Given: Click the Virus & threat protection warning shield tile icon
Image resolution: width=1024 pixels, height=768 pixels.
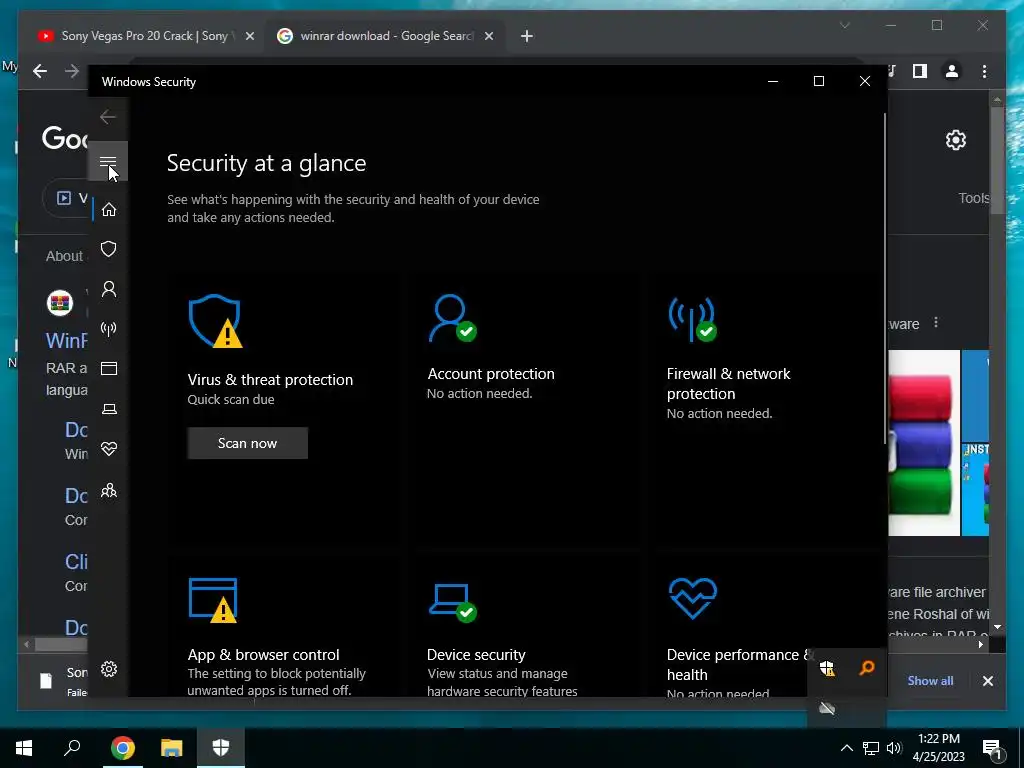Looking at the screenshot, I should [x=215, y=321].
